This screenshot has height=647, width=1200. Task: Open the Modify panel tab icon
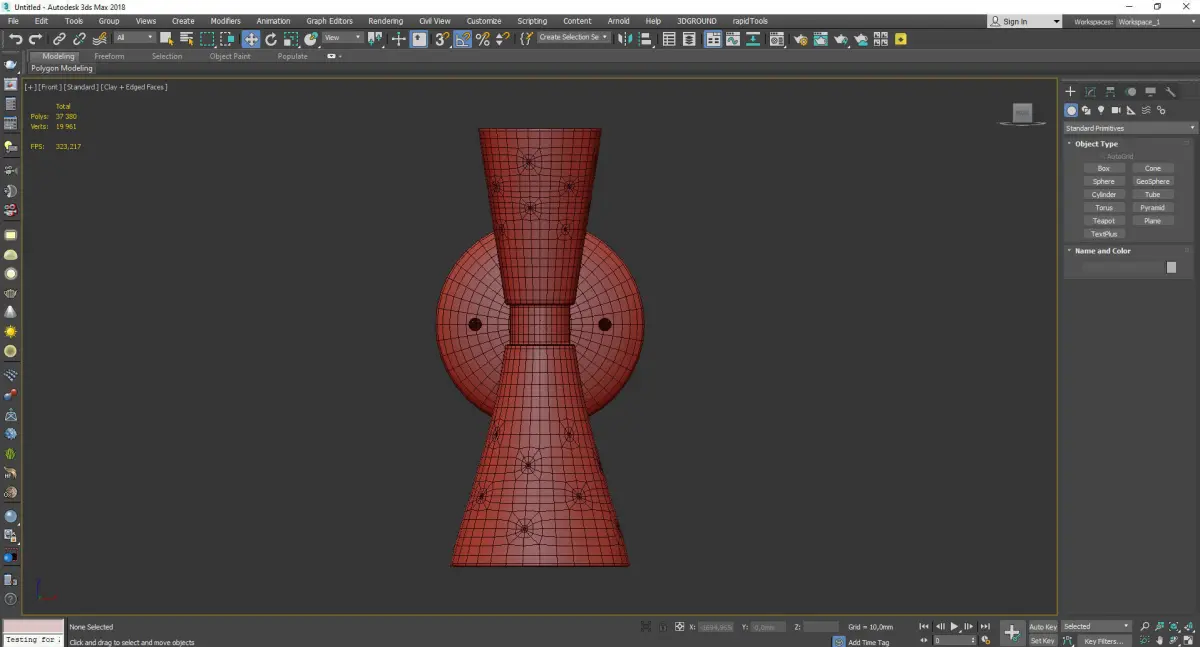pyautogui.click(x=1090, y=92)
